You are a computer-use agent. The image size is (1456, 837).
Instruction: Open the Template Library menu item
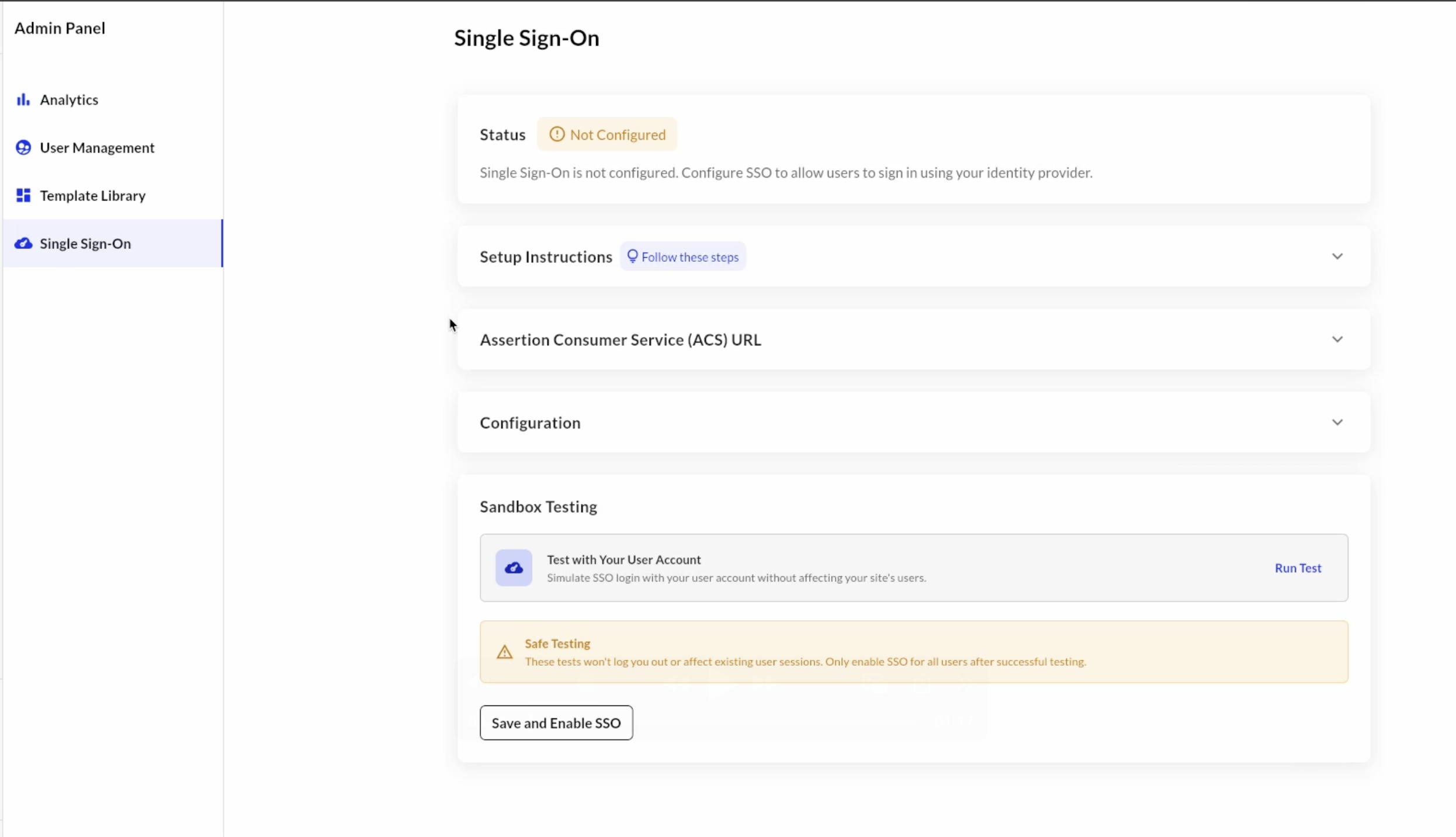[x=92, y=196]
